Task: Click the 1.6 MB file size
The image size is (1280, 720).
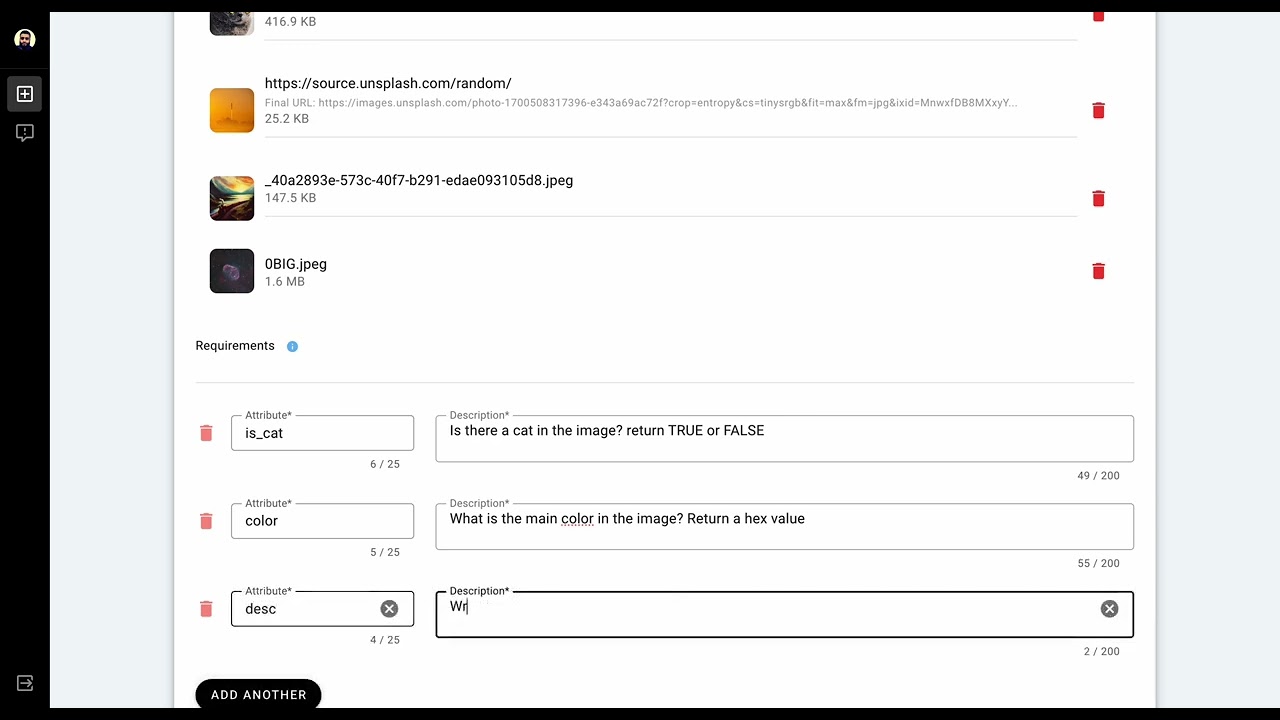Action: 285,282
